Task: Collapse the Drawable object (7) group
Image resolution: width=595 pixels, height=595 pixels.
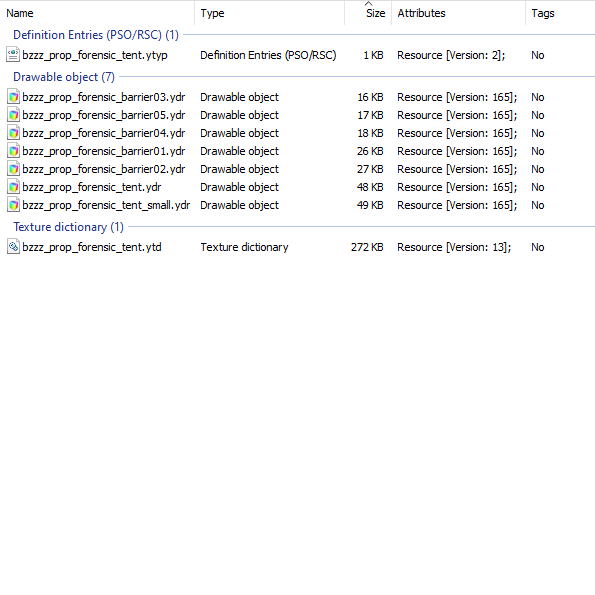Action: coord(64,77)
